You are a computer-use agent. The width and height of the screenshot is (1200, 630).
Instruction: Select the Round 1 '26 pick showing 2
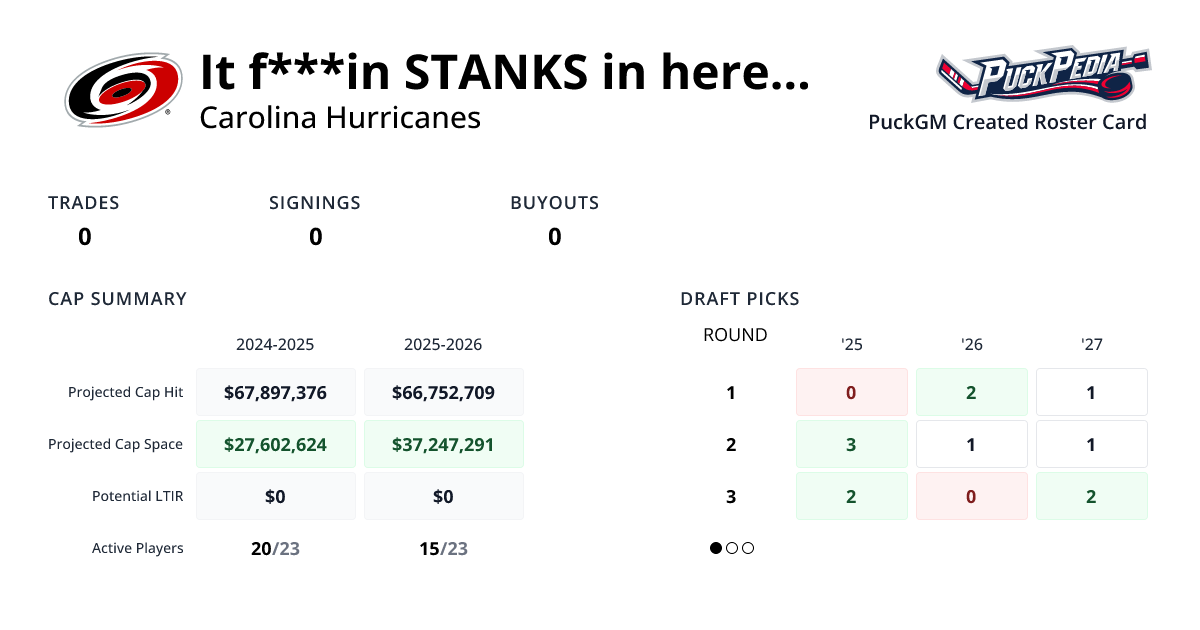pyautogui.click(x=971, y=392)
